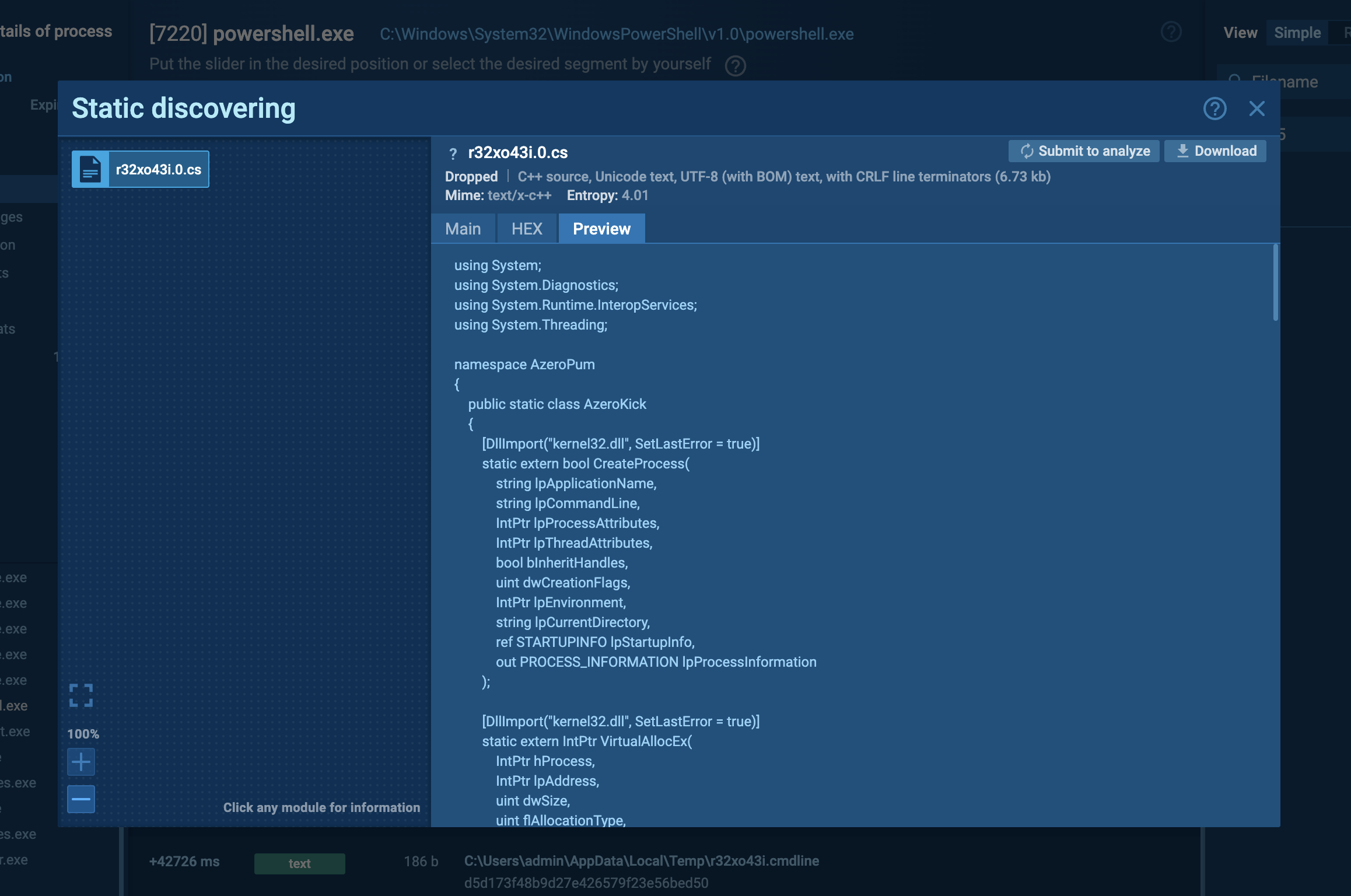
Task: Zoom in with the plus button
Action: (x=81, y=762)
